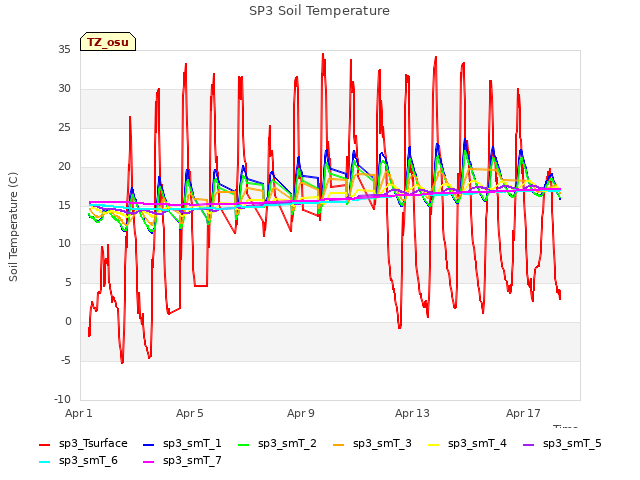Click the purple sp3_smT_5 legend swatch
This screenshot has width=640, height=480.
pos(529,444)
